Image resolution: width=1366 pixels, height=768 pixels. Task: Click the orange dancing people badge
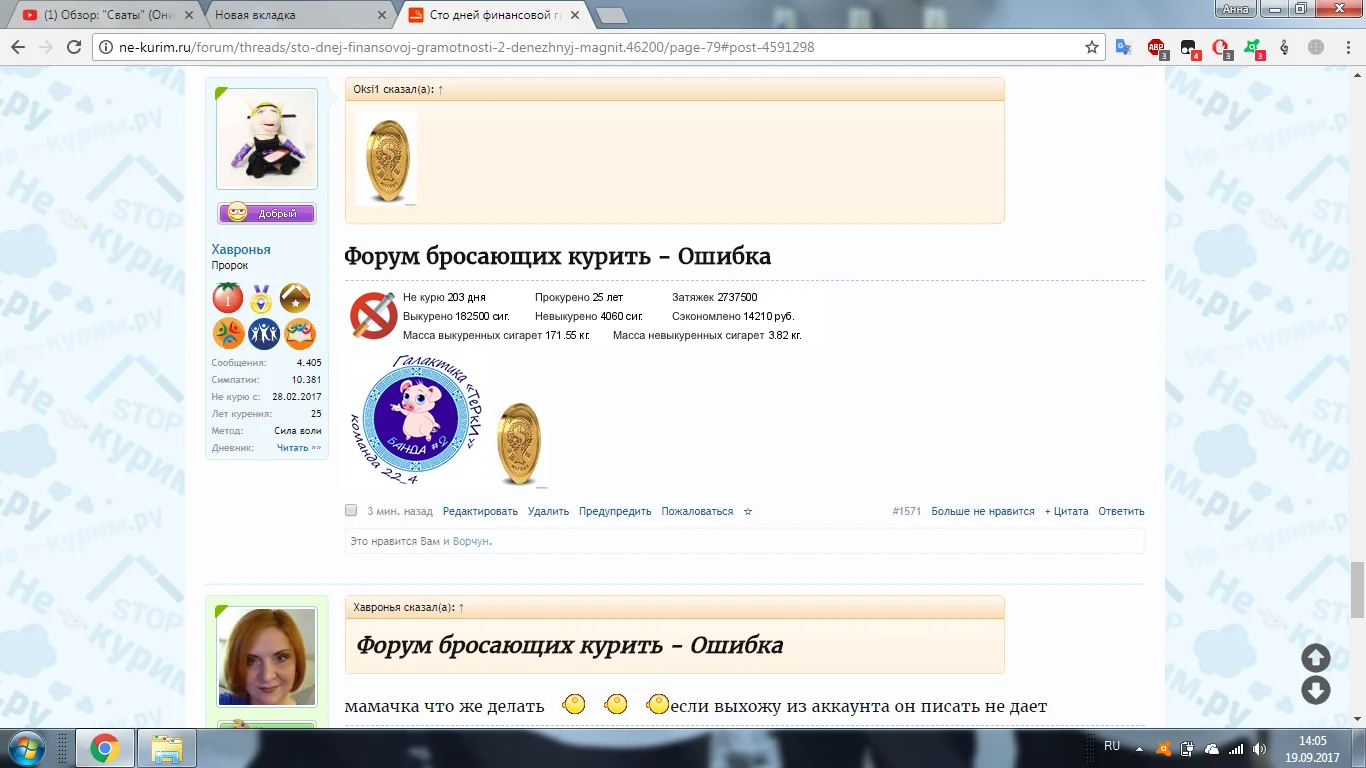[228, 333]
